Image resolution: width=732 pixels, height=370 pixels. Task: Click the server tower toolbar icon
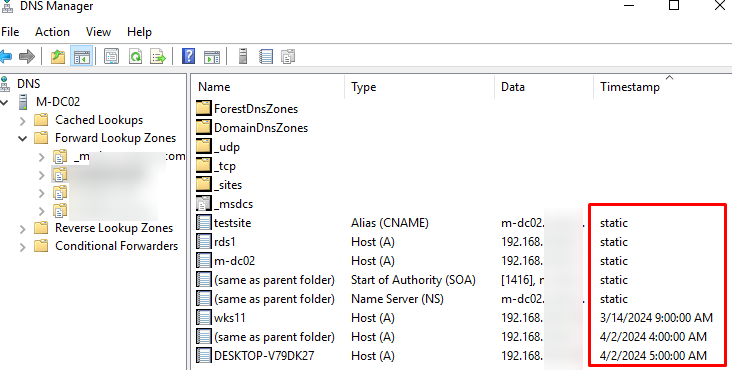click(243, 57)
